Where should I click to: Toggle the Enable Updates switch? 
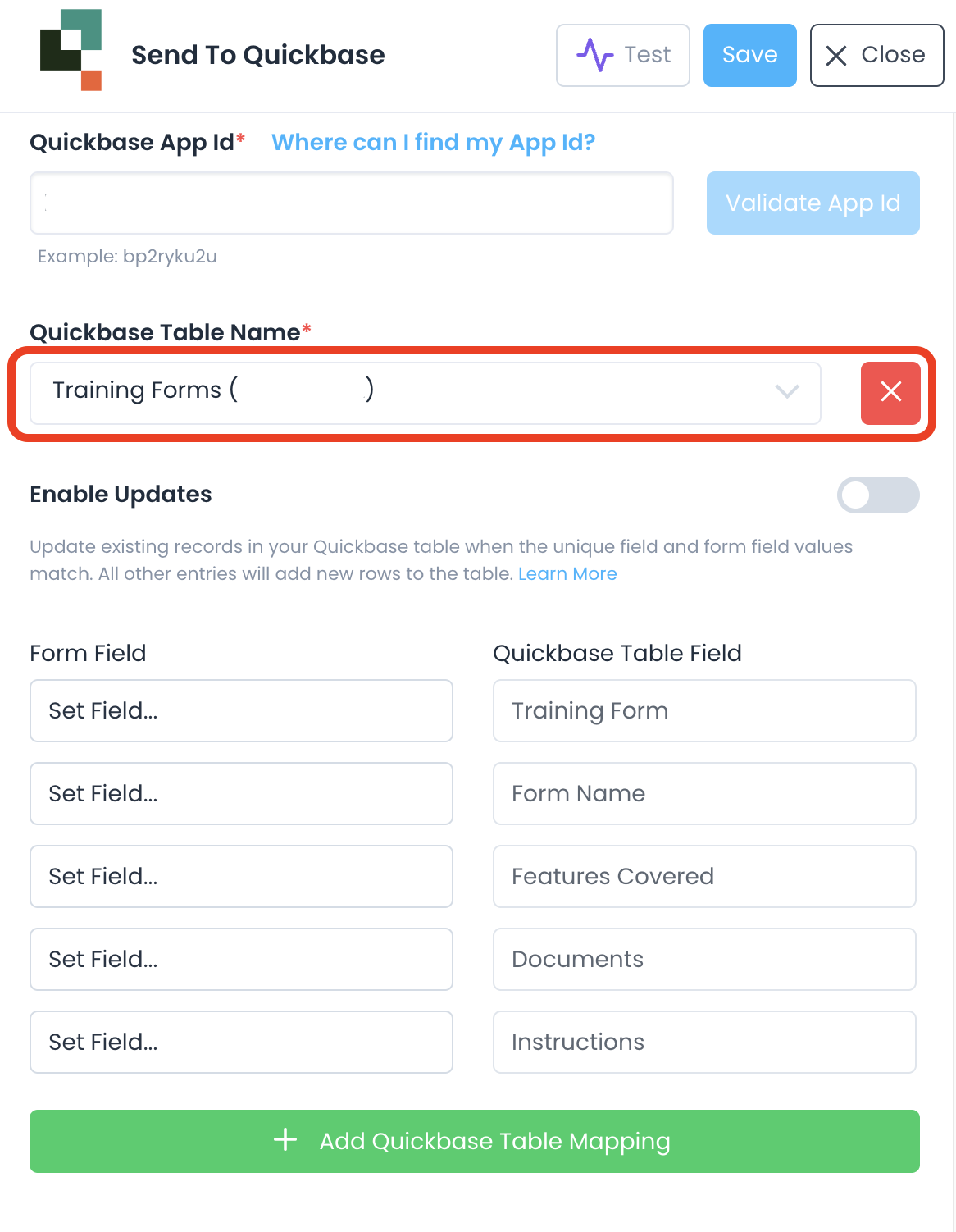(x=877, y=495)
